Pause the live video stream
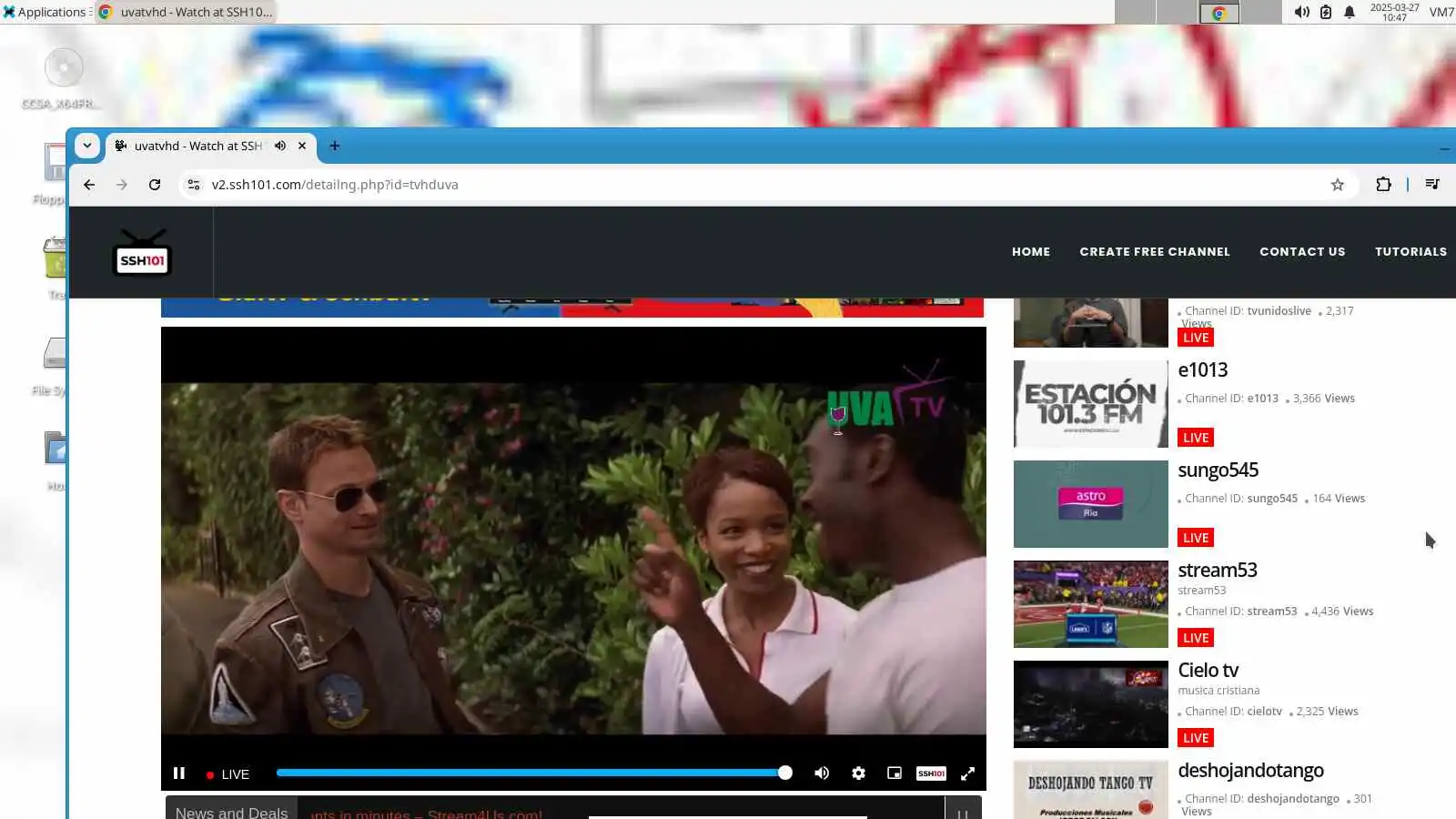This screenshot has height=819, width=1456. (179, 773)
